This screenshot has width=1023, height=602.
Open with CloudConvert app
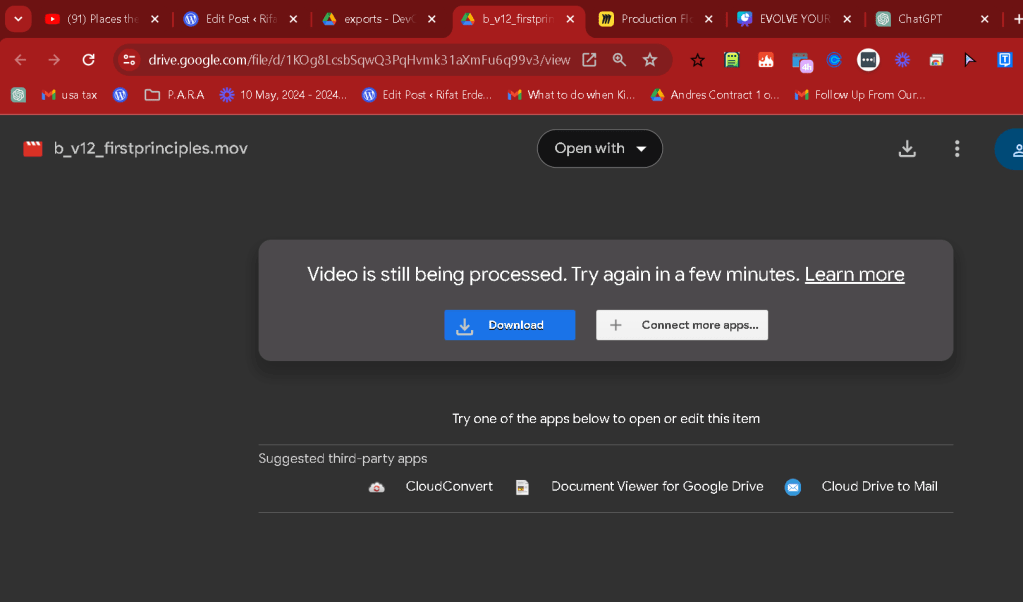[449, 487]
